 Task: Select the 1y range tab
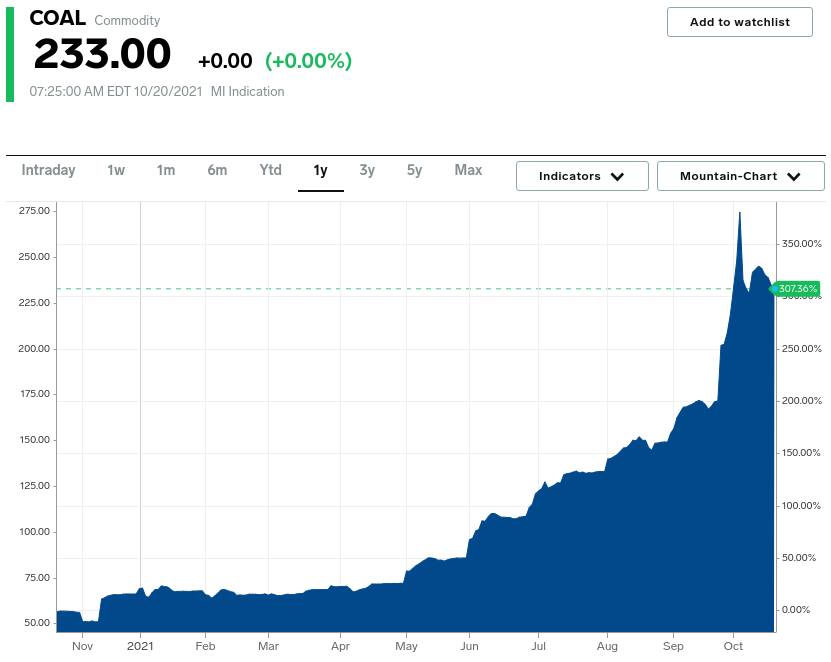click(x=321, y=170)
